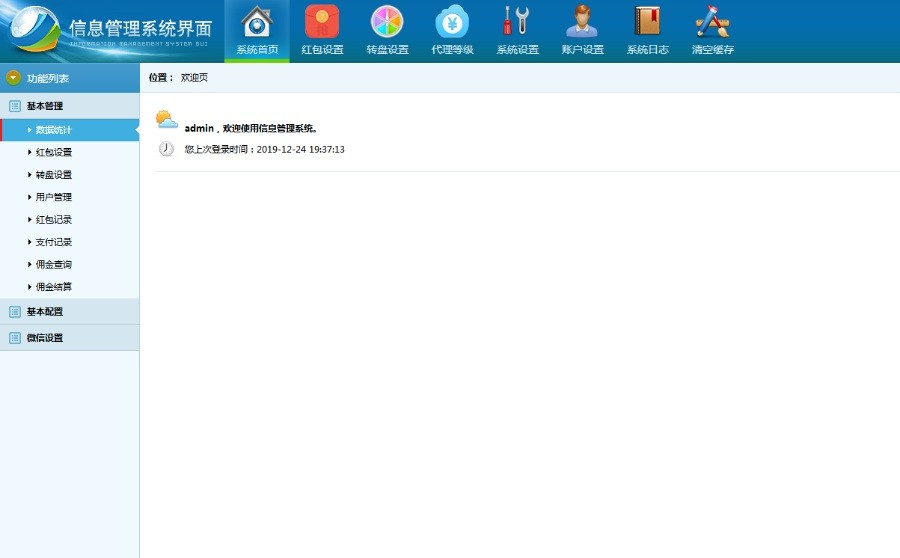Select the 代理等级 yen cloud icon
Screen dimensions: 900x558
pyautogui.click(x=452, y=22)
